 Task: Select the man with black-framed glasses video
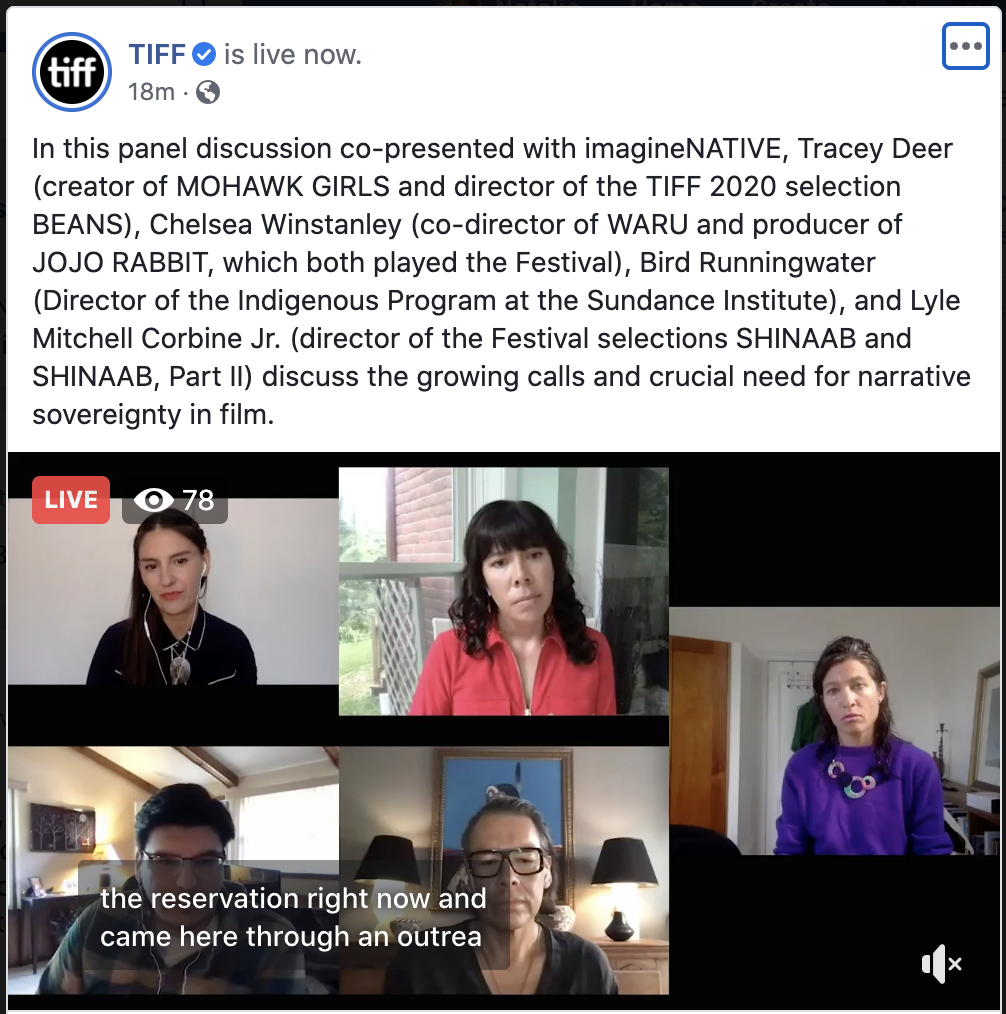(x=504, y=870)
